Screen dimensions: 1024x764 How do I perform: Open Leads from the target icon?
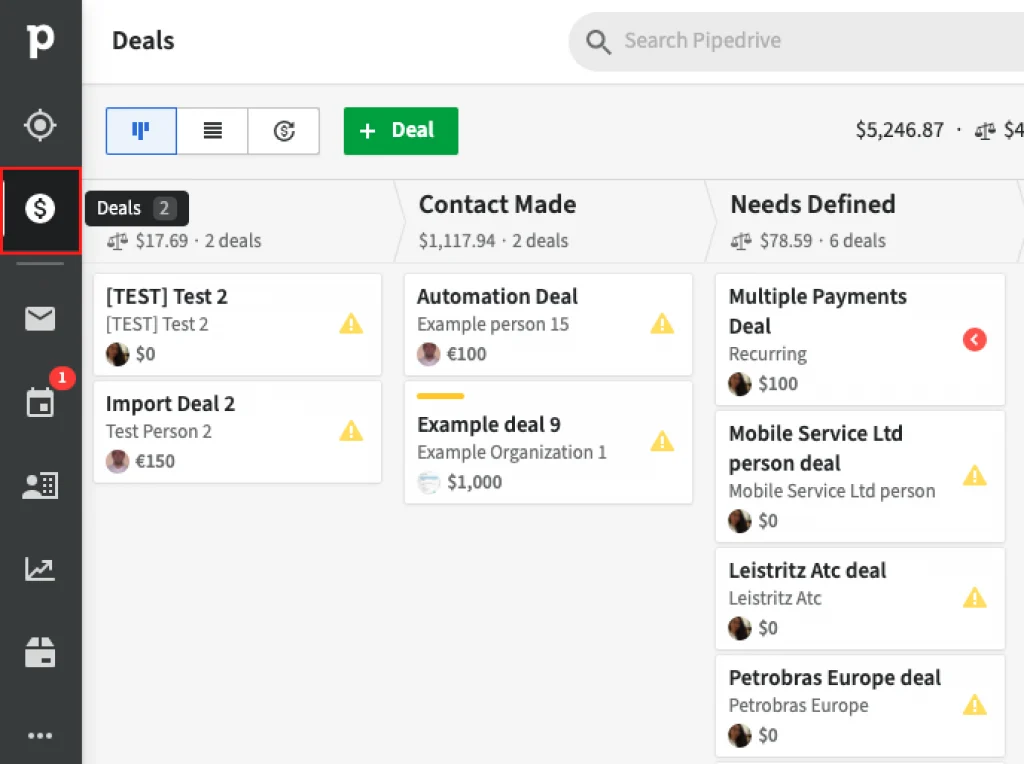point(40,125)
